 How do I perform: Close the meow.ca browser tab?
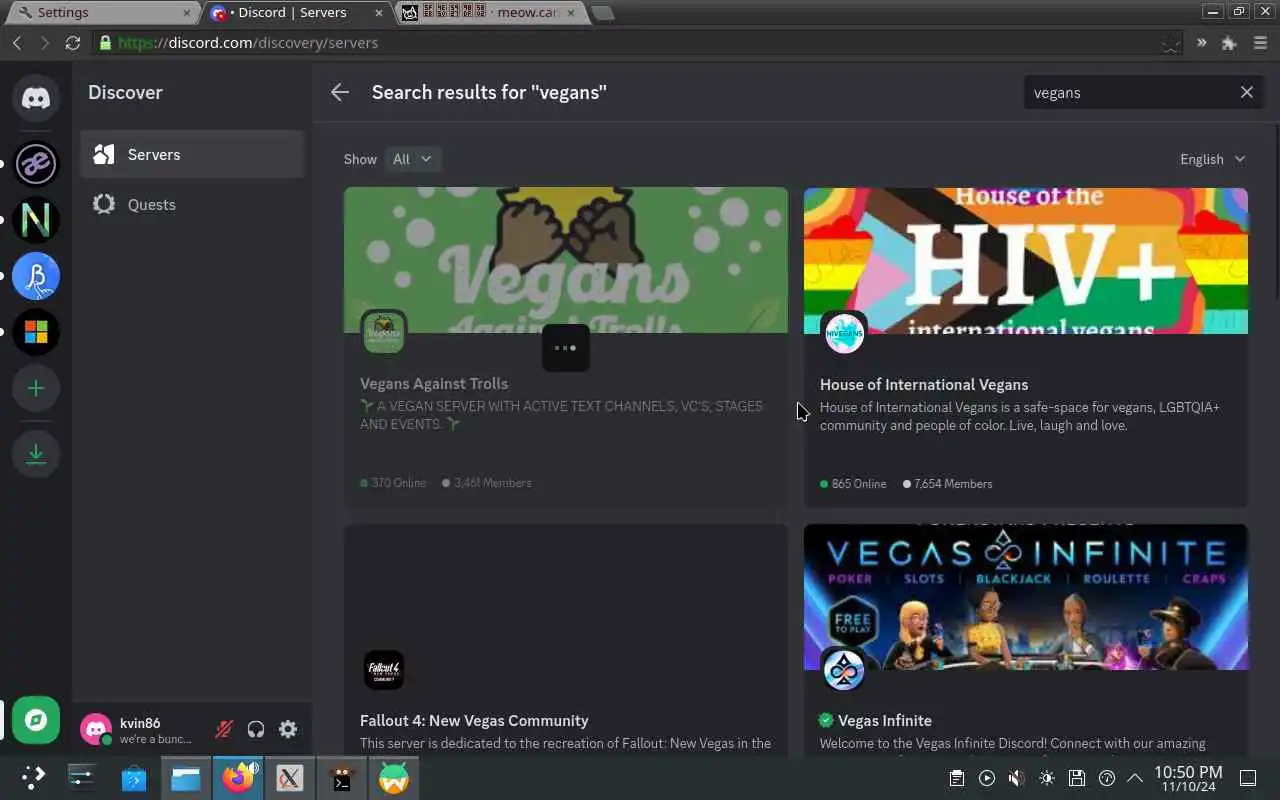pos(573,13)
